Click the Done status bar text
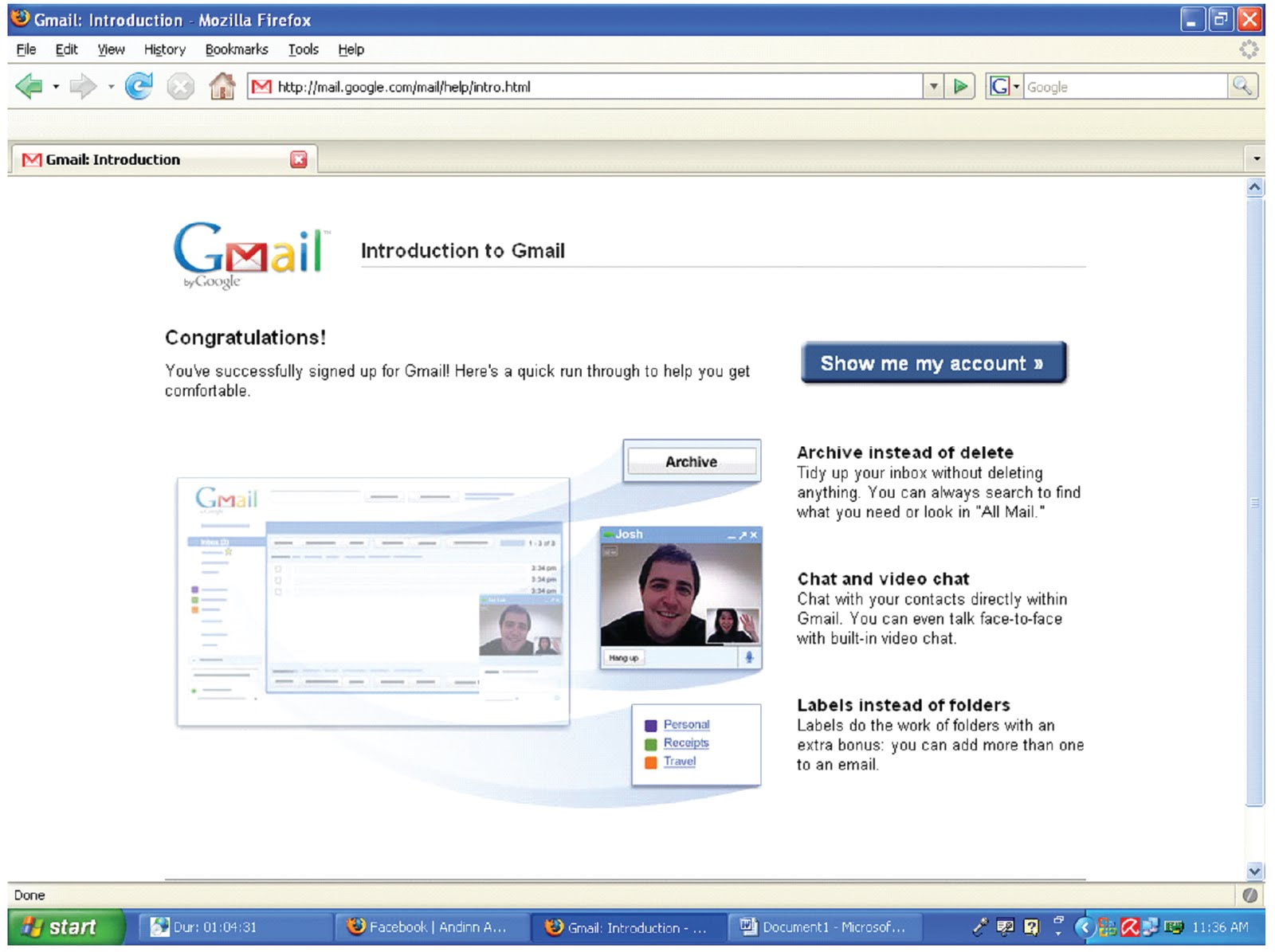 (x=29, y=895)
